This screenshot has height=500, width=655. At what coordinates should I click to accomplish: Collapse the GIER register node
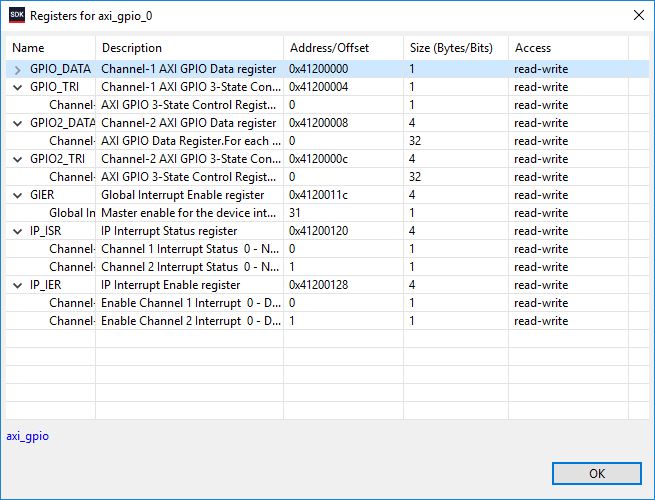(18, 195)
